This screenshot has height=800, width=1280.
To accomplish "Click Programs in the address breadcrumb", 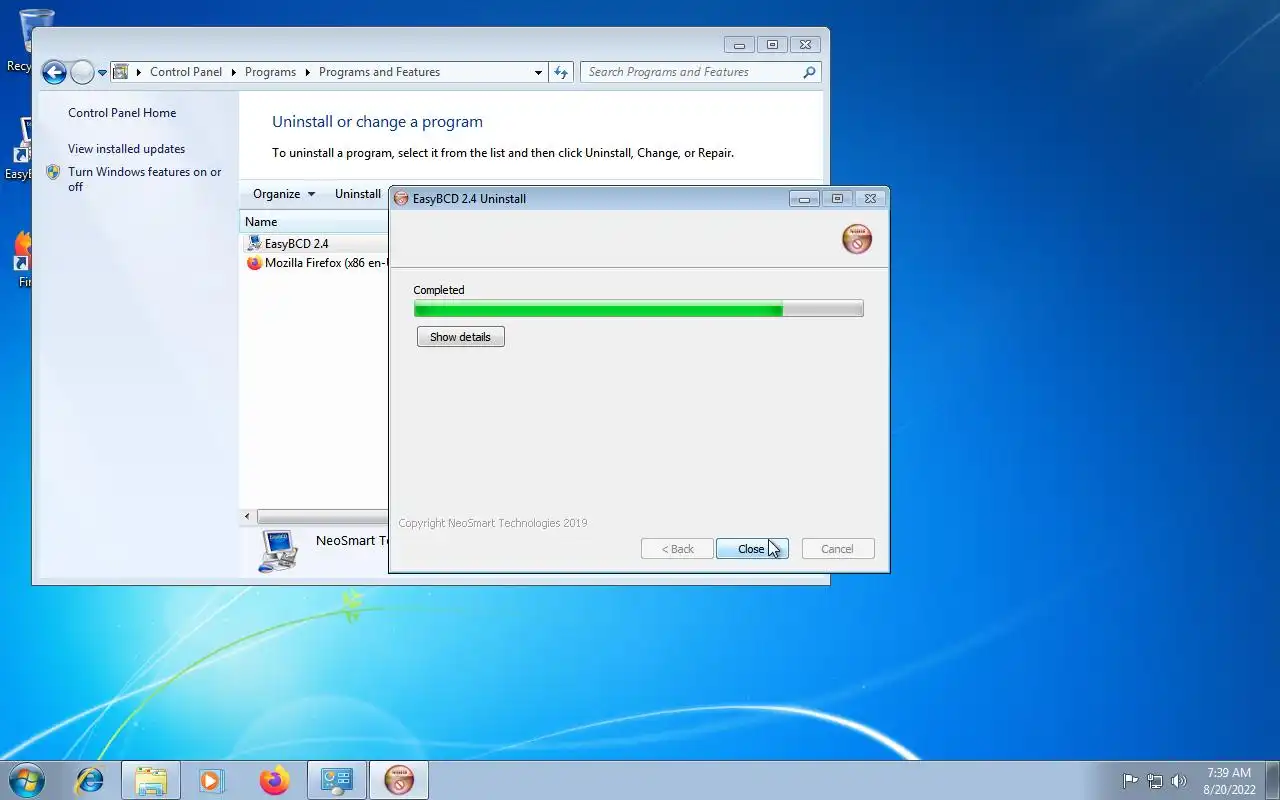I will click(x=270, y=72).
